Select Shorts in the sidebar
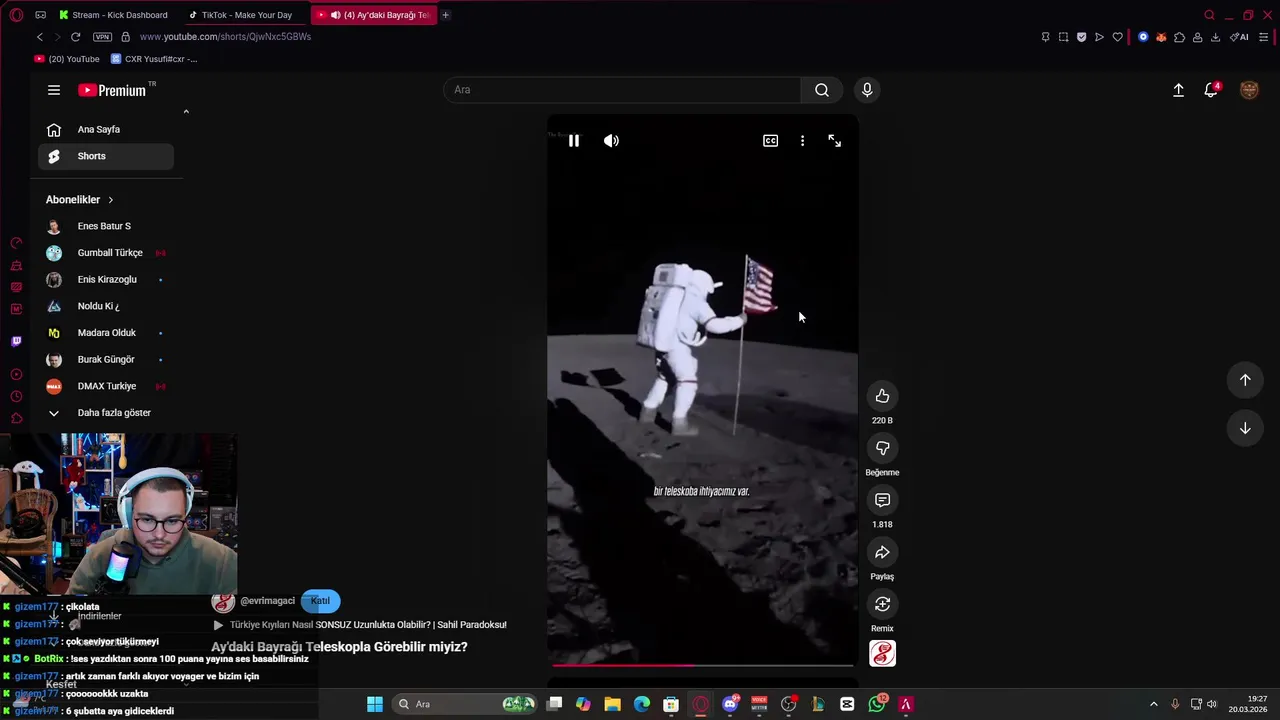 (106, 156)
